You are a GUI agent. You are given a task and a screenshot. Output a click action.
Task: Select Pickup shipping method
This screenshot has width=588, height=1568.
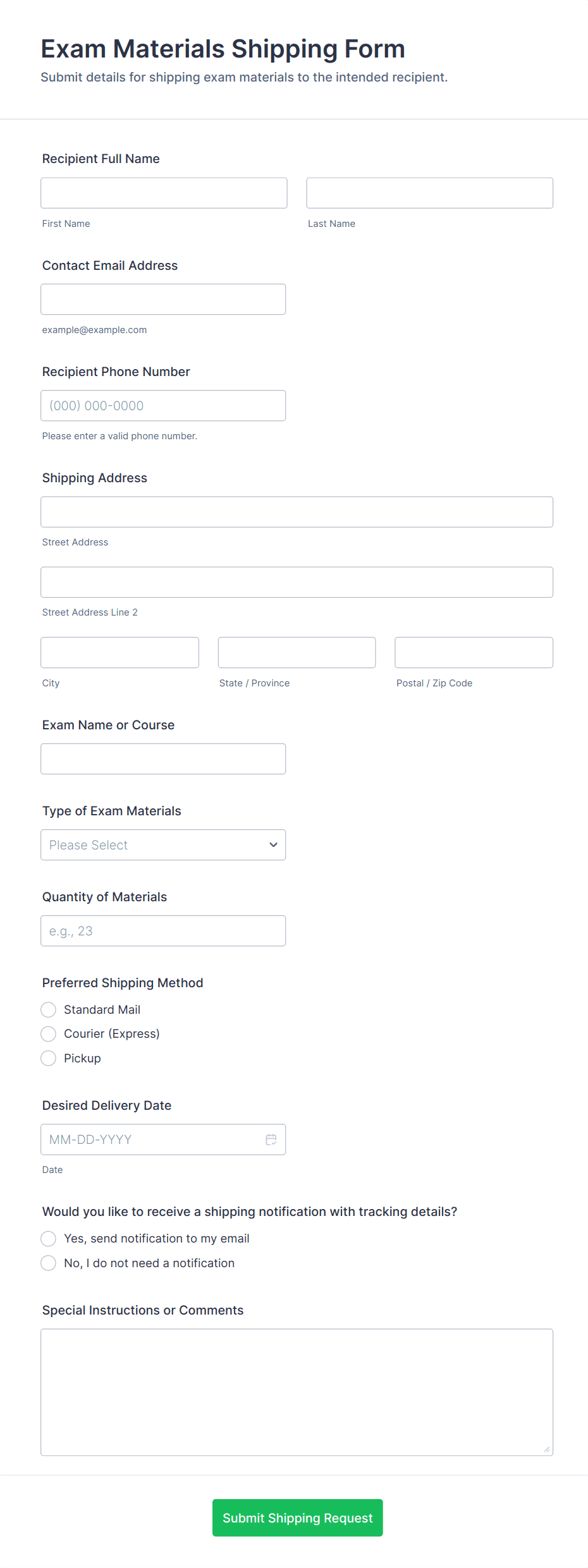[49, 1059]
